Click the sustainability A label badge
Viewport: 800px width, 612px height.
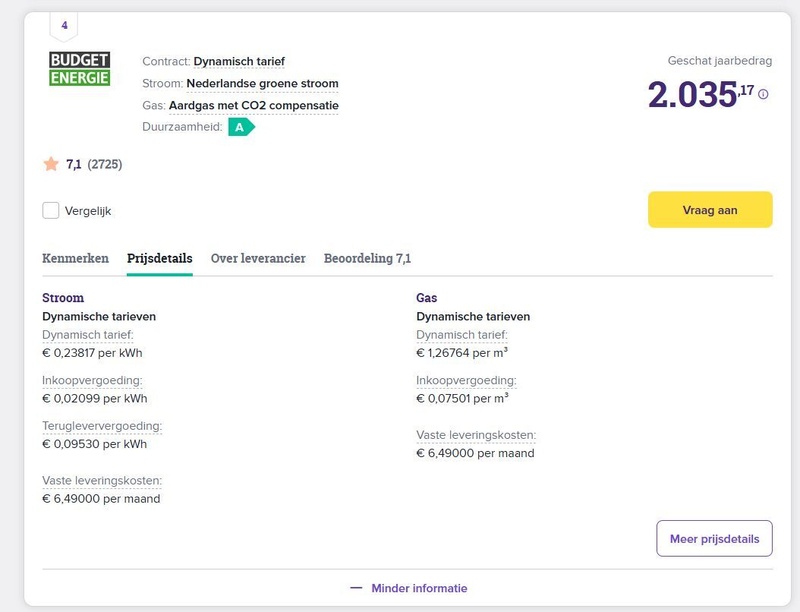(x=241, y=127)
